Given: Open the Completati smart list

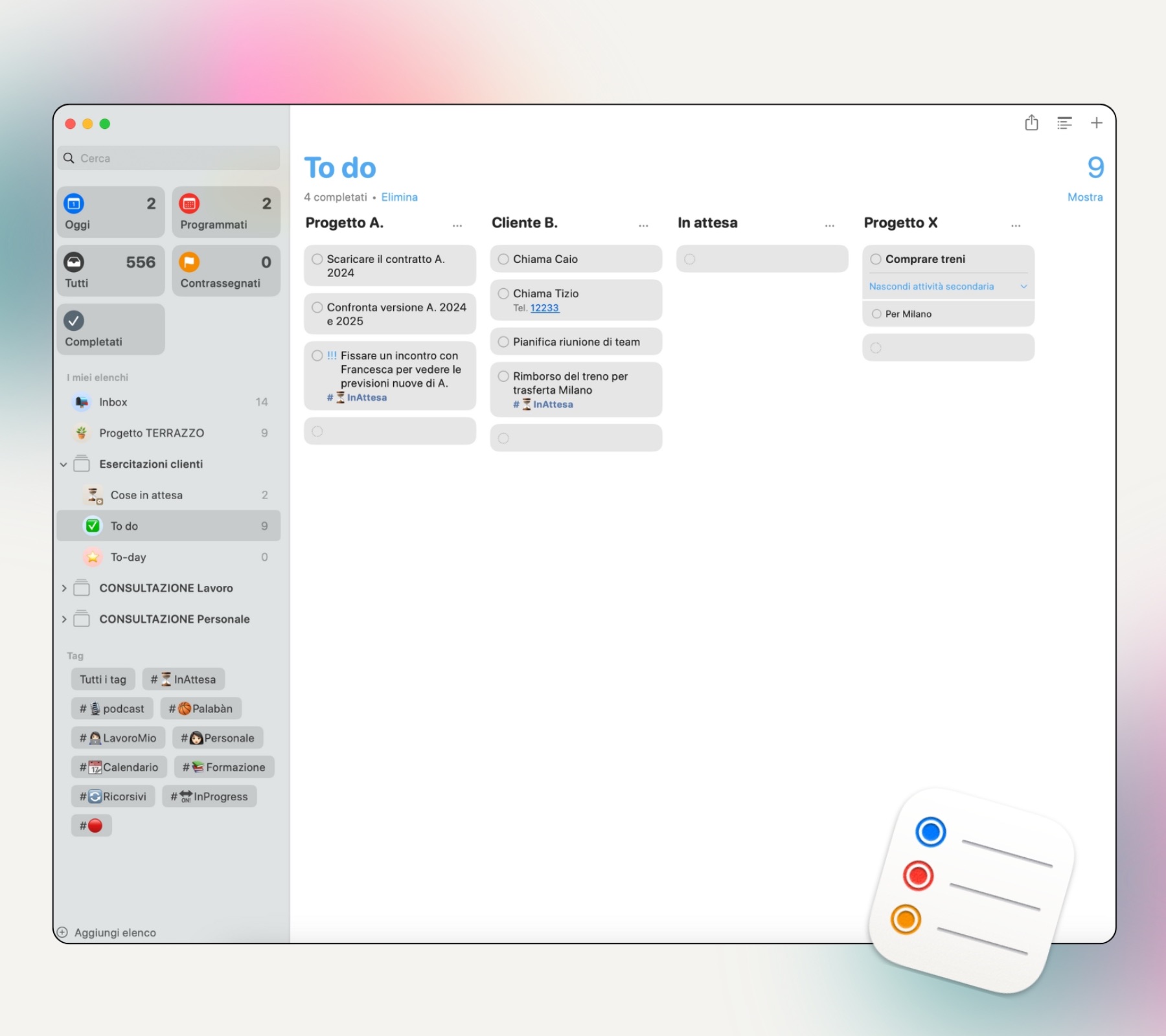Looking at the screenshot, I should pos(111,329).
